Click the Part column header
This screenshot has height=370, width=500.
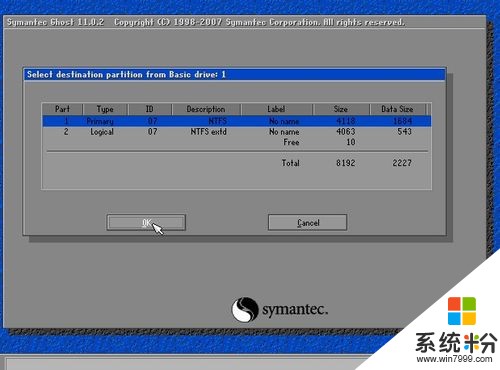click(x=62, y=109)
